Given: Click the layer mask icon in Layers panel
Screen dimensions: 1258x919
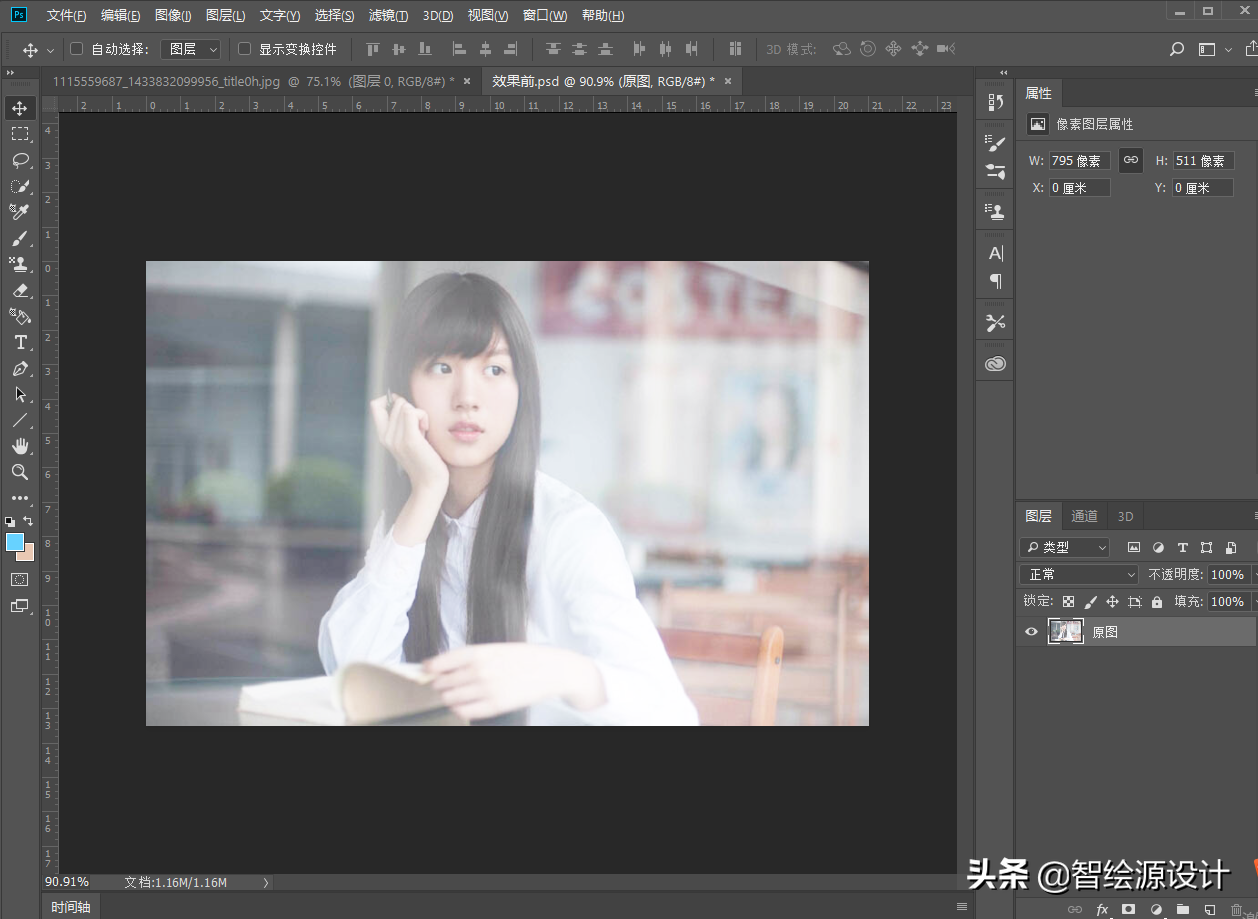Looking at the screenshot, I should pyautogui.click(x=1128, y=909).
